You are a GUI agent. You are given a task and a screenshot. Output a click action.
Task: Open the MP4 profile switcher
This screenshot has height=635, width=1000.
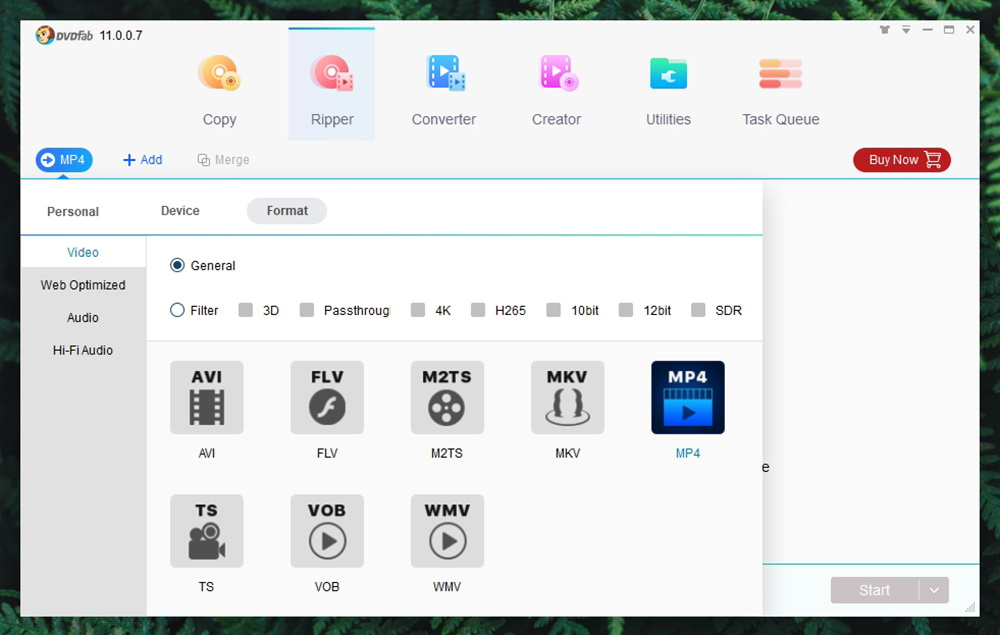pos(64,159)
